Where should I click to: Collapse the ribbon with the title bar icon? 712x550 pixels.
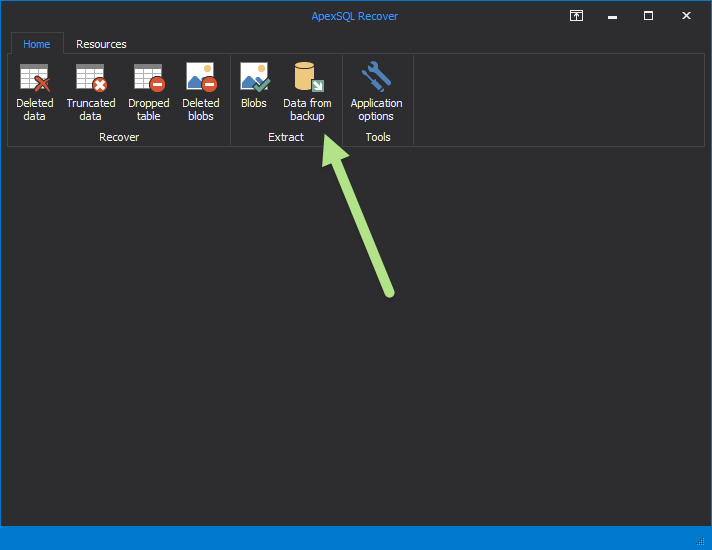[576, 16]
